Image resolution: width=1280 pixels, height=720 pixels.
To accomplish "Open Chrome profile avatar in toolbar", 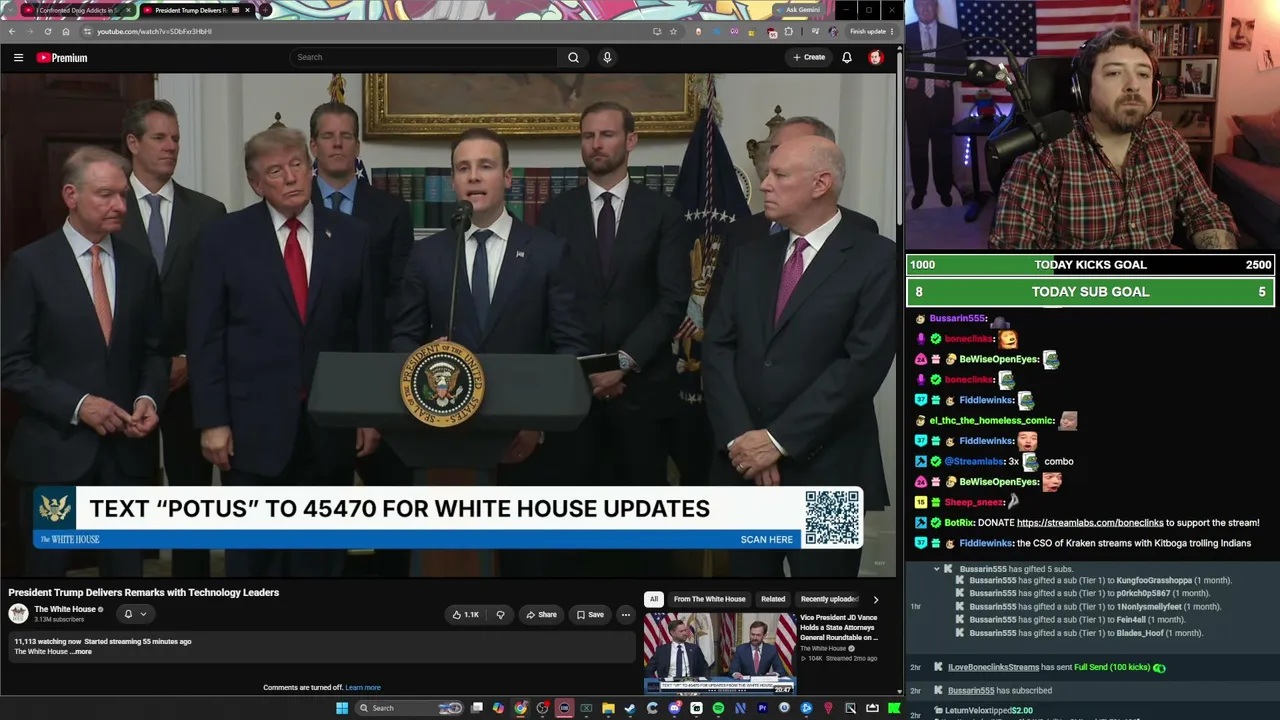I will pyautogui.click(x=833, y=31).
